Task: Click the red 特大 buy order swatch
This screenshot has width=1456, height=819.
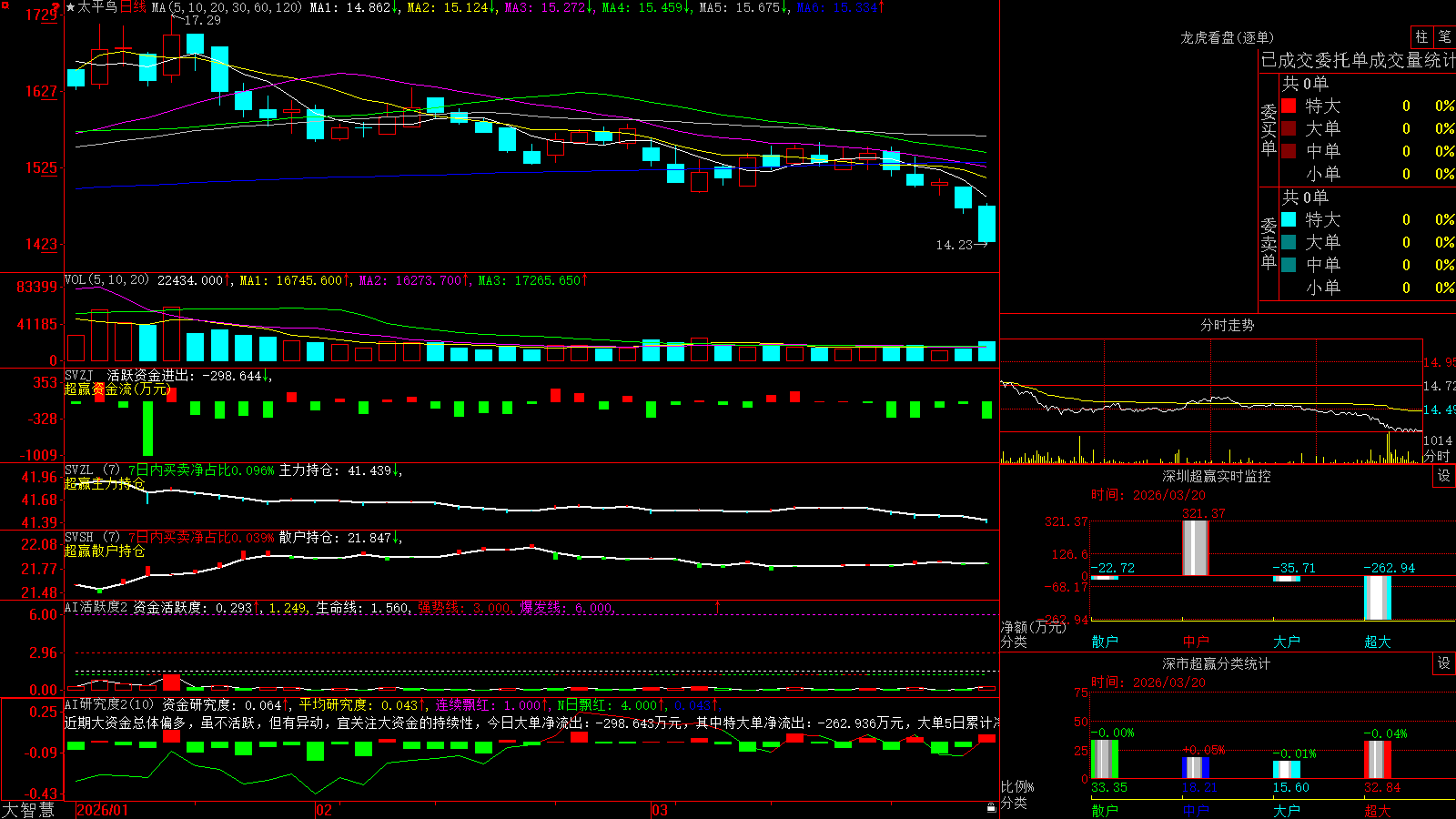Action: coord(1289,106)
